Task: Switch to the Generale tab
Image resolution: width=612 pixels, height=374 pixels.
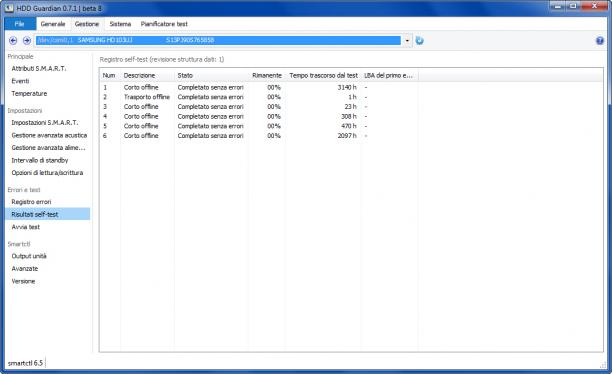Action: pos(53,24)
